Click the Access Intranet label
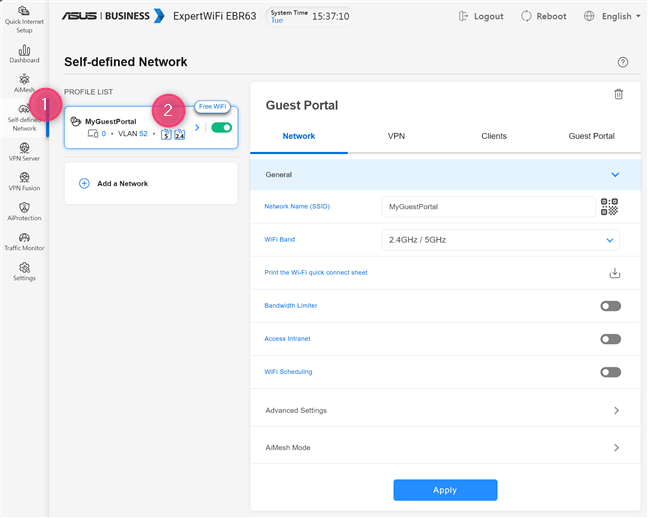This screenshot has height=518, width=648. click(x=287, y=339)
